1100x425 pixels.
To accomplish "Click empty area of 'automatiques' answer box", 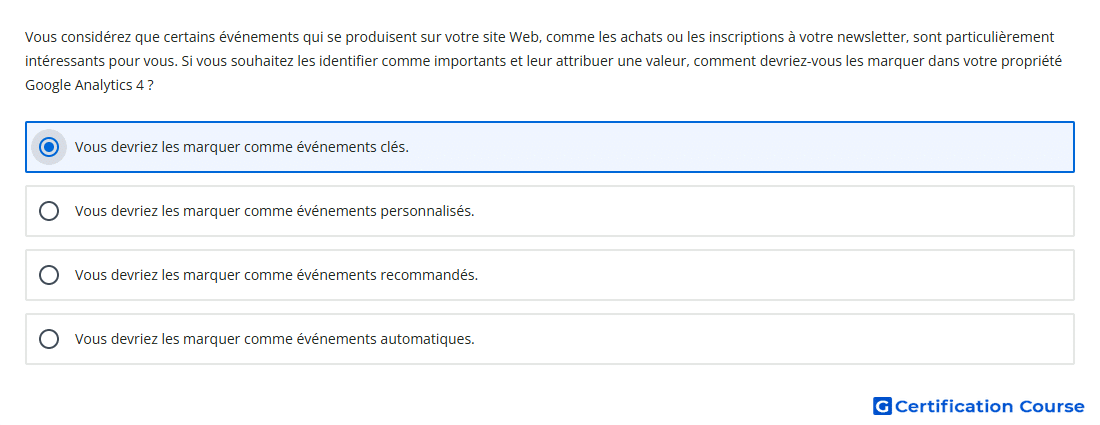I will point(772,339).
